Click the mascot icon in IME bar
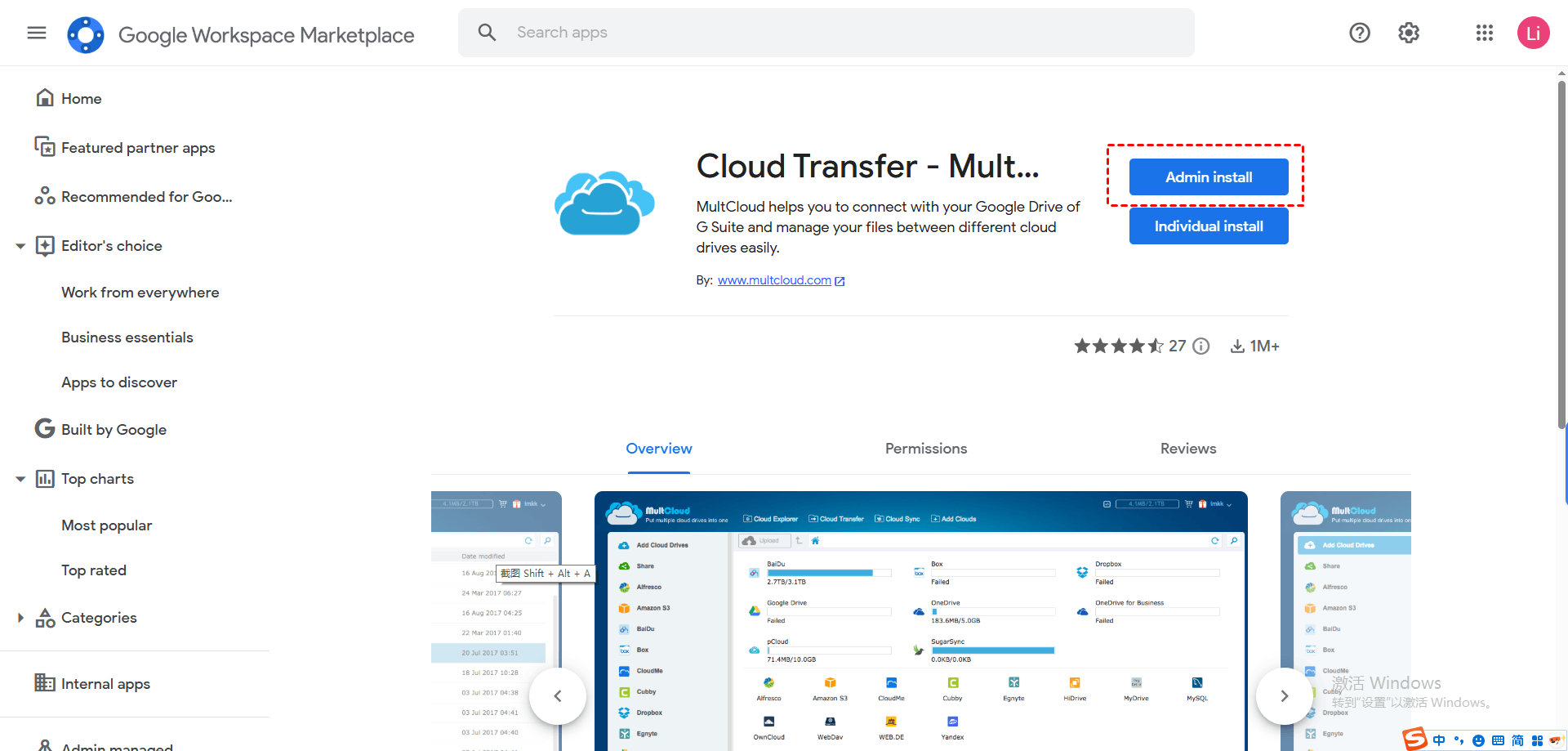 [1556, 740]
